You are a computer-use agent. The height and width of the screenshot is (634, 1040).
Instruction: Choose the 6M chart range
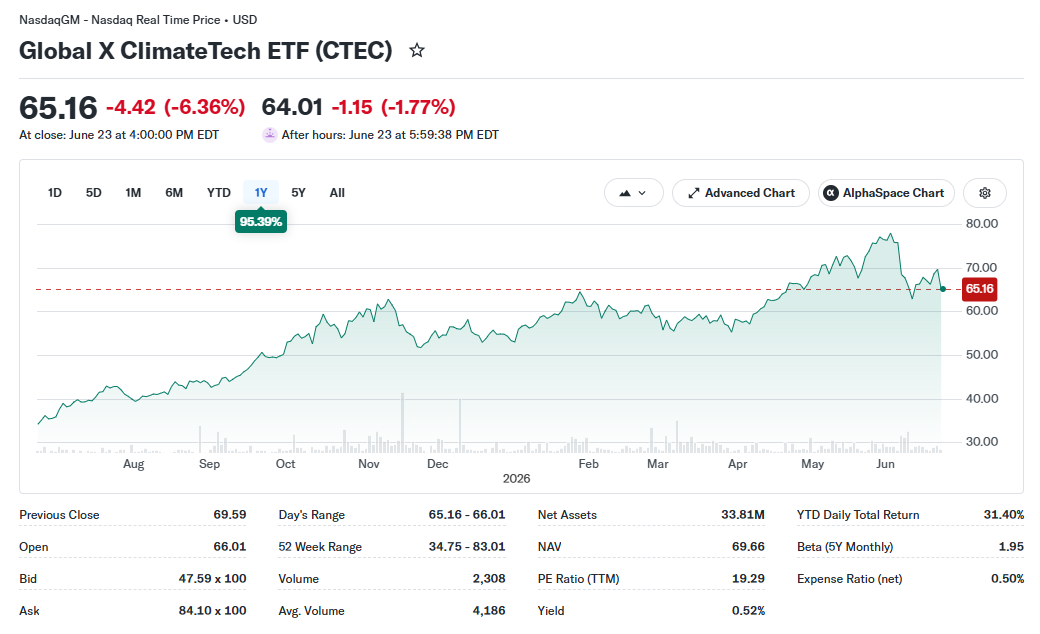[x=174, y=193]
